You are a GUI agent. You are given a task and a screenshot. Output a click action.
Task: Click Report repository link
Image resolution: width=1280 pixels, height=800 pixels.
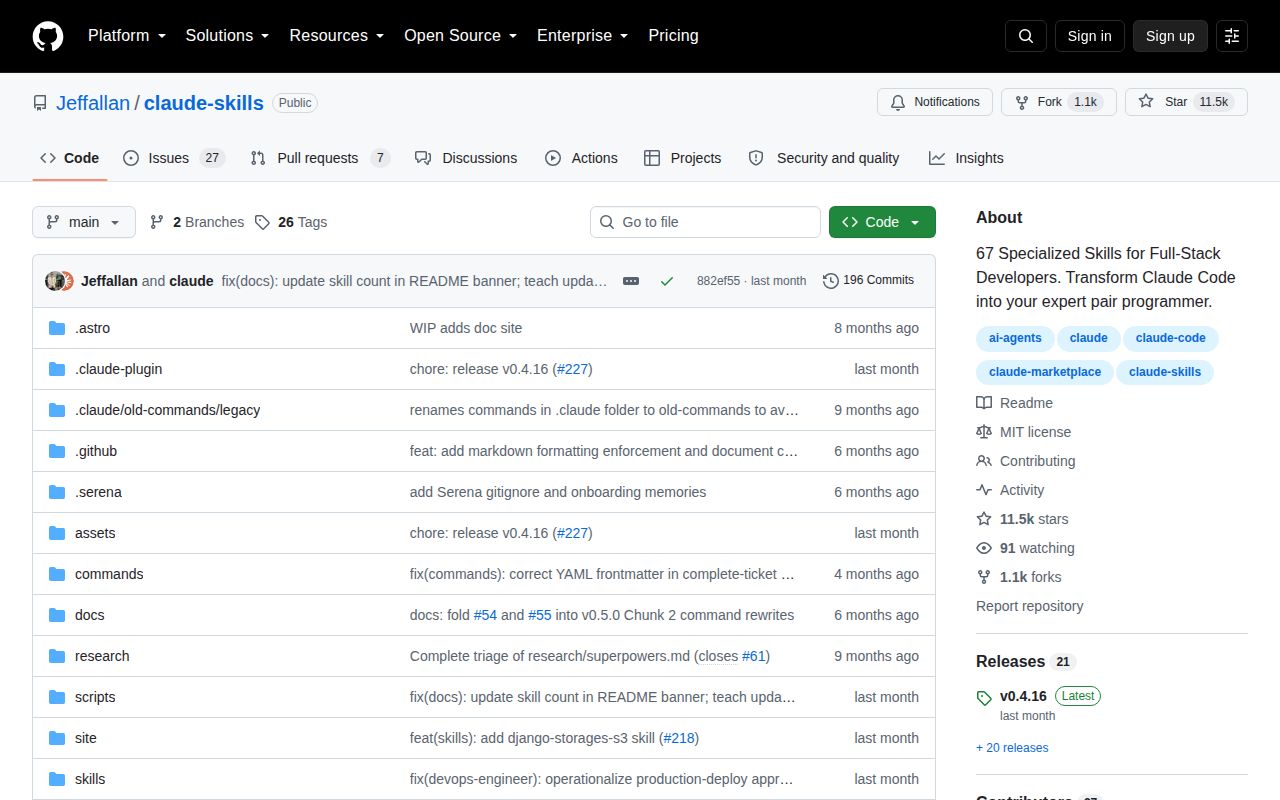tap(1029, 606)
